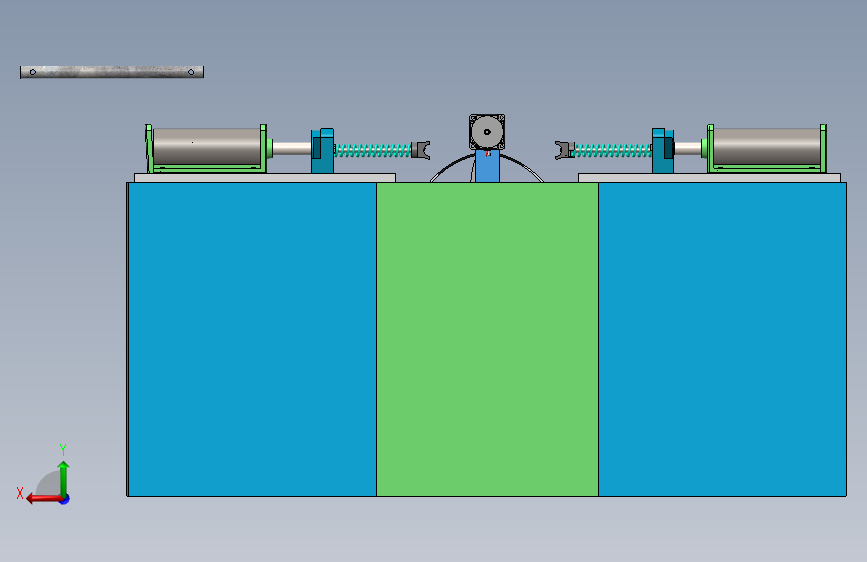This screenshot has width=867, height=562.
Task: Select the curved wire left of the motor post
Action: click(x=452, y=166)
